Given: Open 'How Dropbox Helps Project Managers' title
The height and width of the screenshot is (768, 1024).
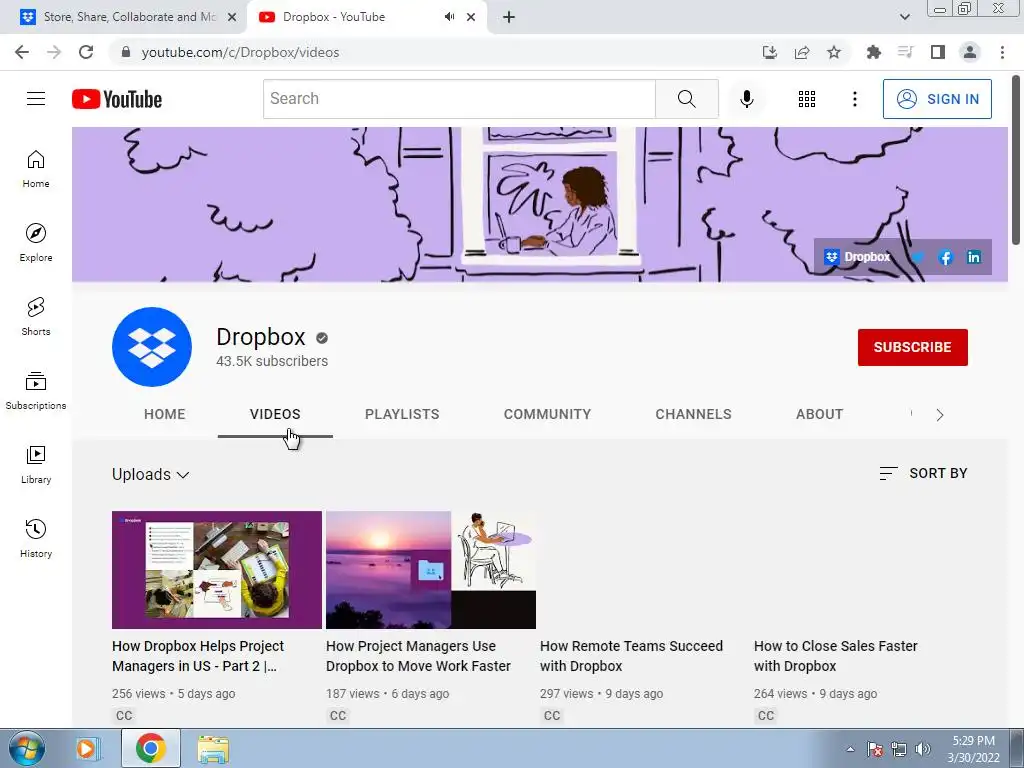Looking at the screenshot, I should 198,656.
